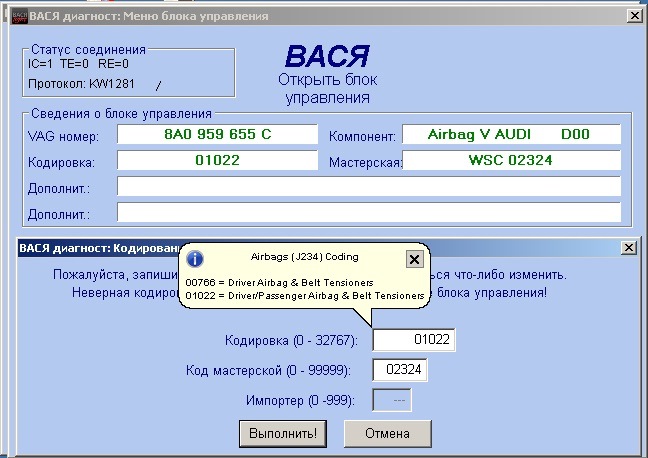Screen dimensions: 648x458
Task: Click the Отмена button
Action: pos(388,434)
